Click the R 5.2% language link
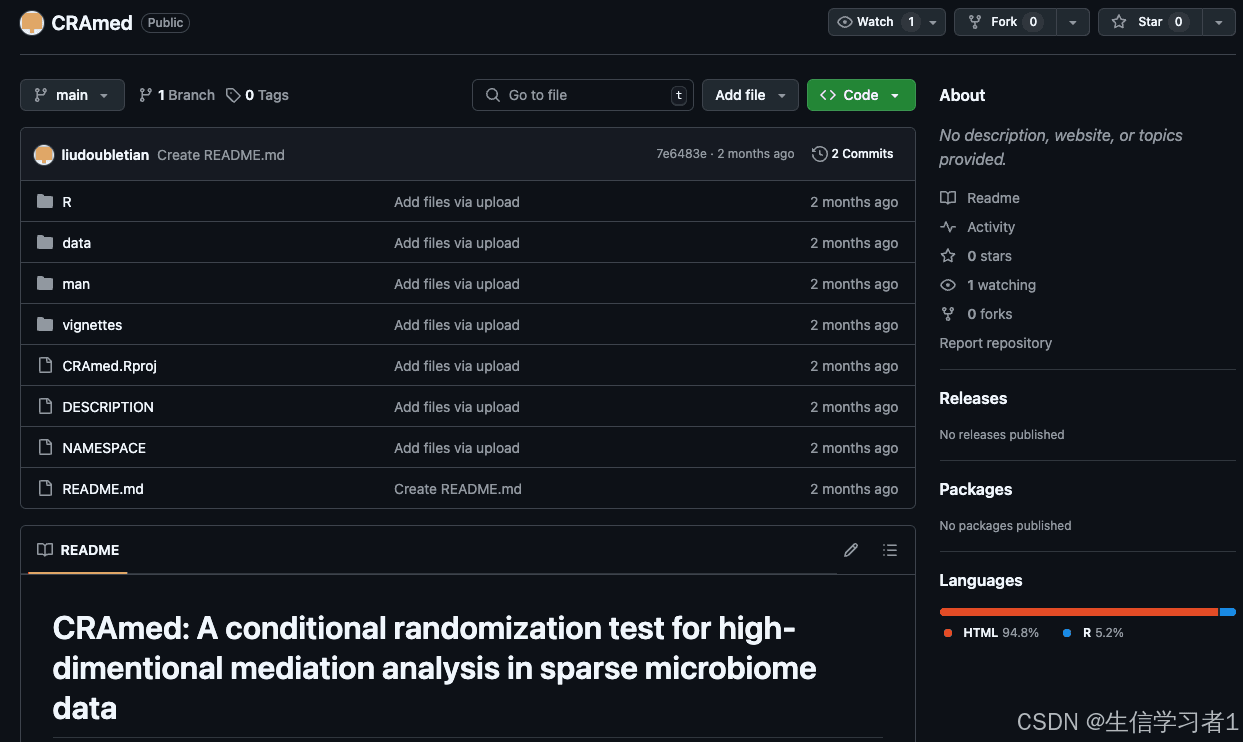Image resolution: width=1243 pixels, height=742 pixels. pos(1093,633)
